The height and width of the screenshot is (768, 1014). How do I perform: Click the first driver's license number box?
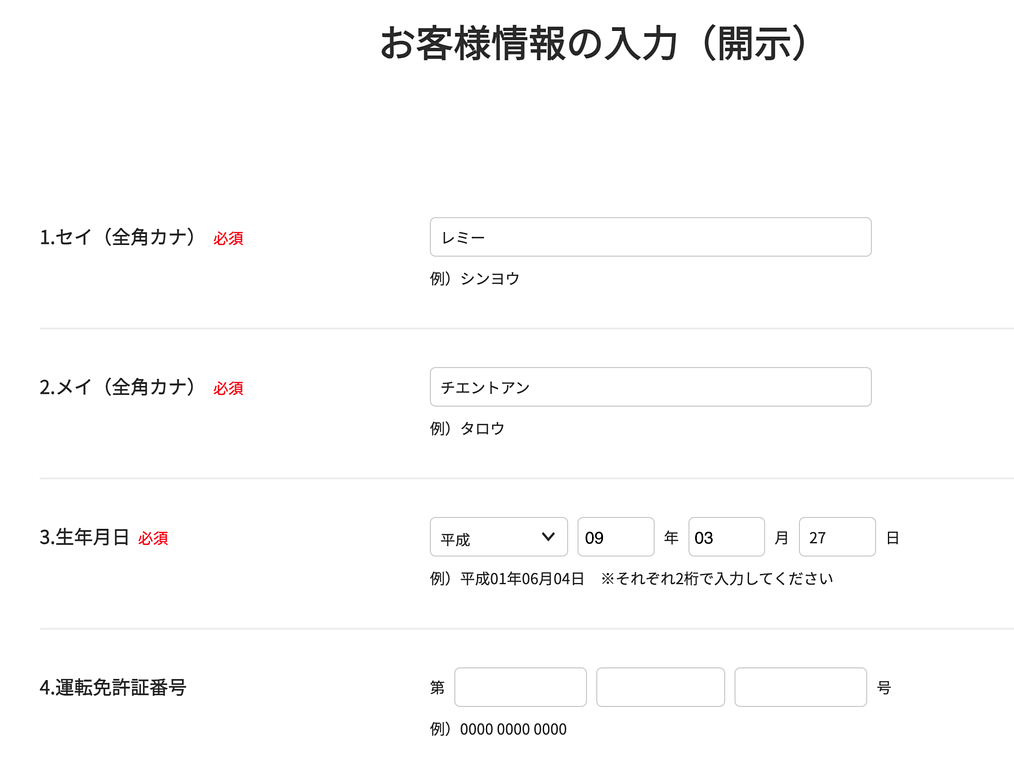point(521,687)
